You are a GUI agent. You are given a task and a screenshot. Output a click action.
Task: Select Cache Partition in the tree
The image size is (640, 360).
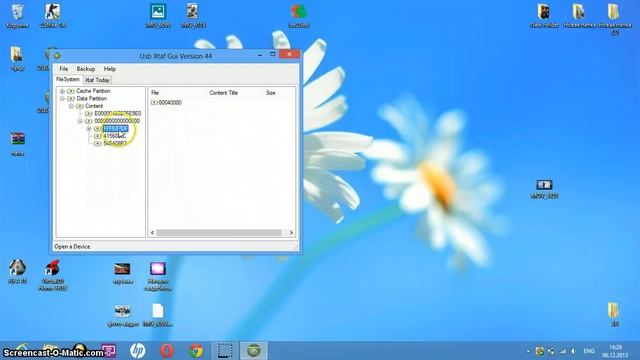(93, 91)
